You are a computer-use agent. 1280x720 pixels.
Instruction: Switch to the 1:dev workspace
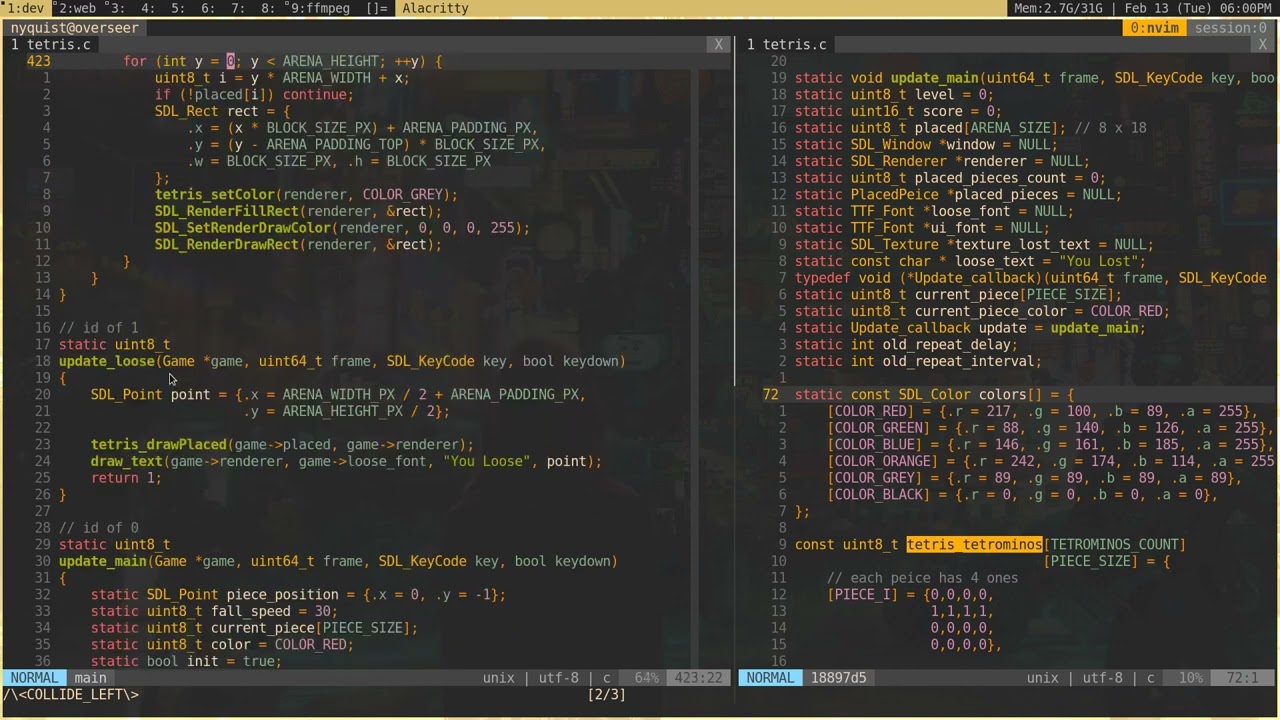coord(26,8)
